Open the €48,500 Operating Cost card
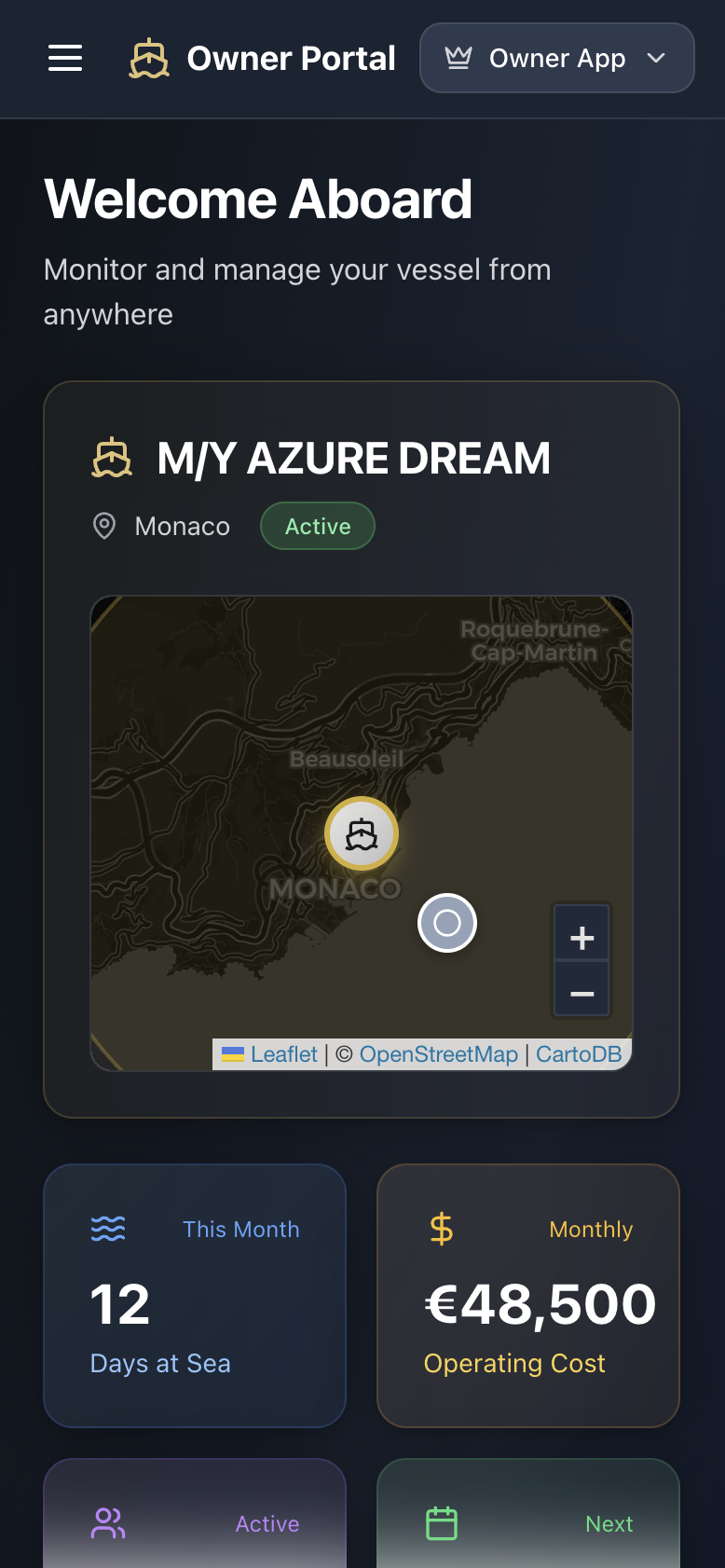 pyautogui.click(x=528, y=1296)
